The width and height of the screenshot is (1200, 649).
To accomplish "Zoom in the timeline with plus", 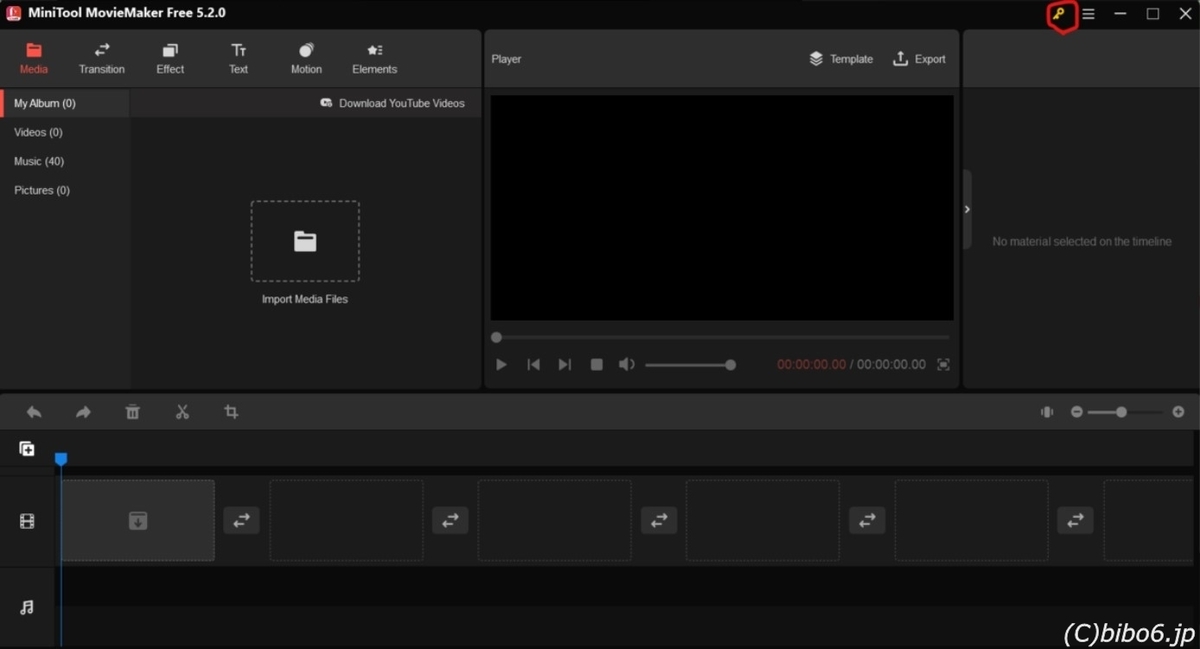I will tap(1178, 412).
